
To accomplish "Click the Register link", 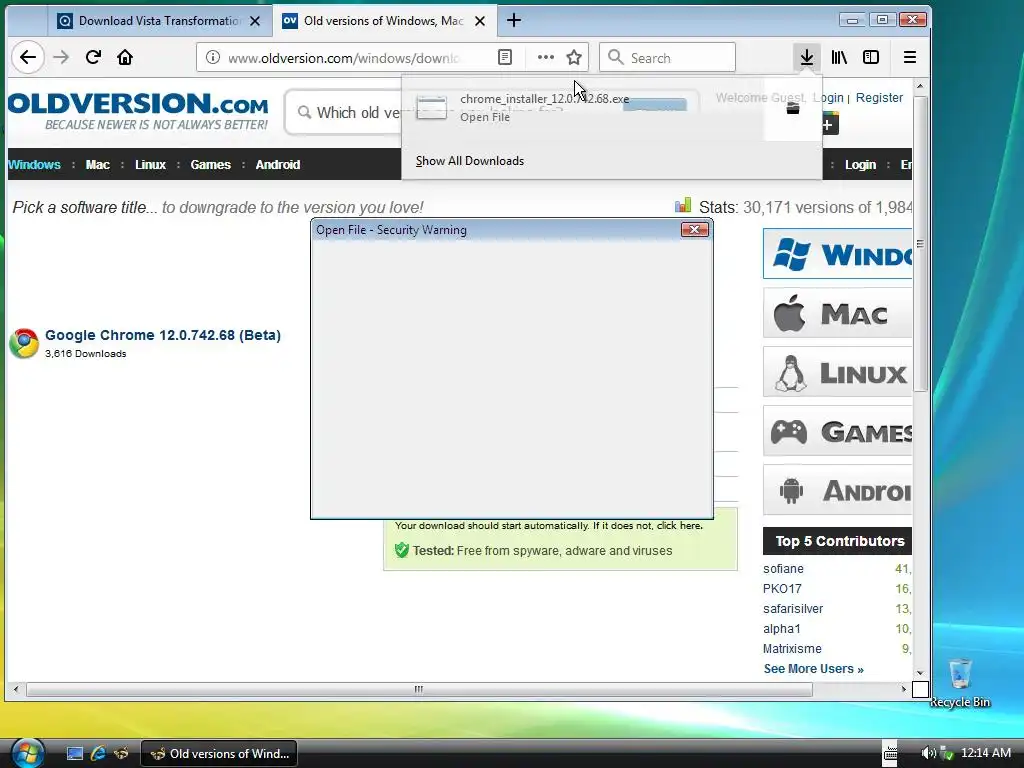I will click(879, 97).
